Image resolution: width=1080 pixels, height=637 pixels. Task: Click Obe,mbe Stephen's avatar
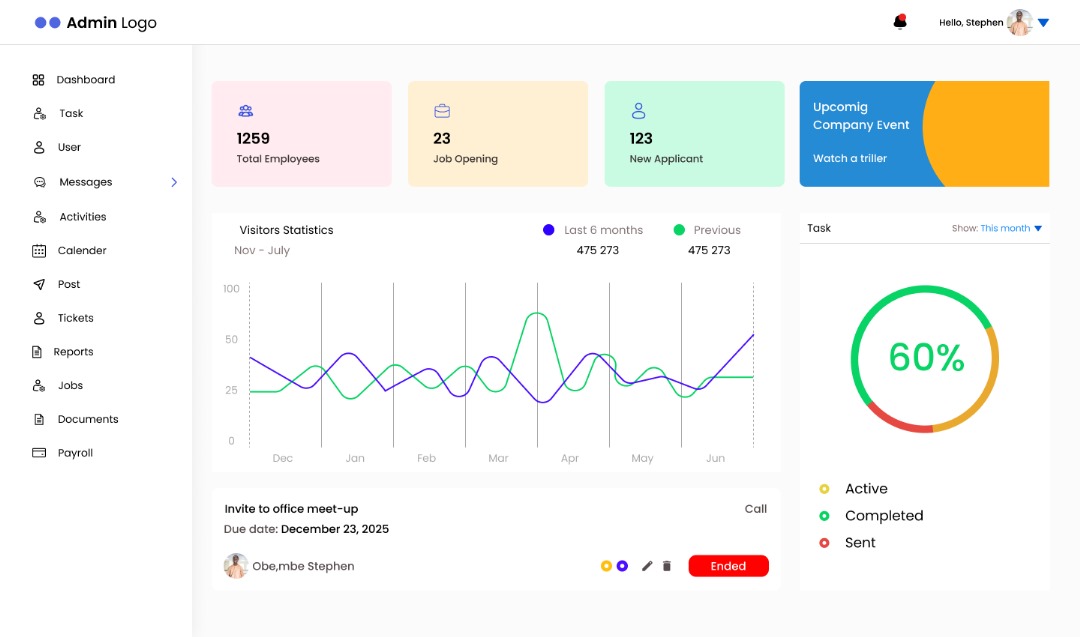click(236, 566)
